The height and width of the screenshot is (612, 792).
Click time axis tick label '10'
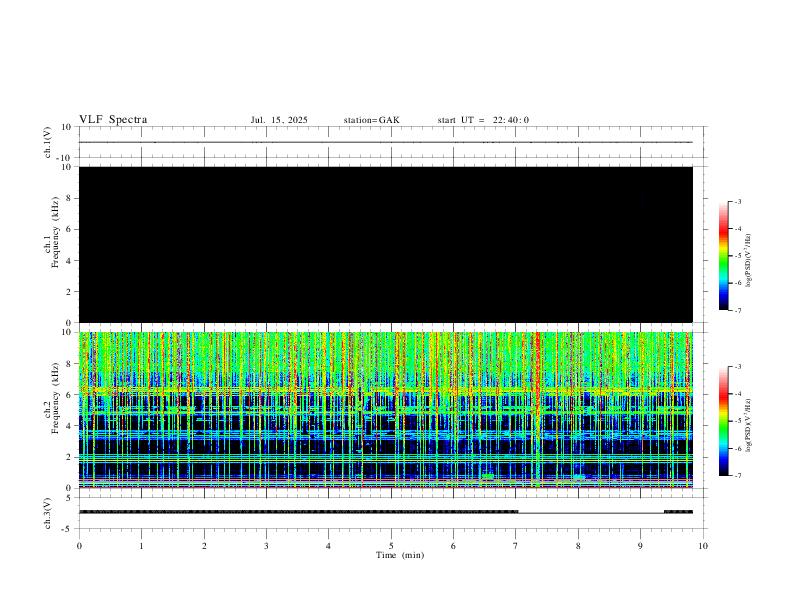click(x=703, y=546)
